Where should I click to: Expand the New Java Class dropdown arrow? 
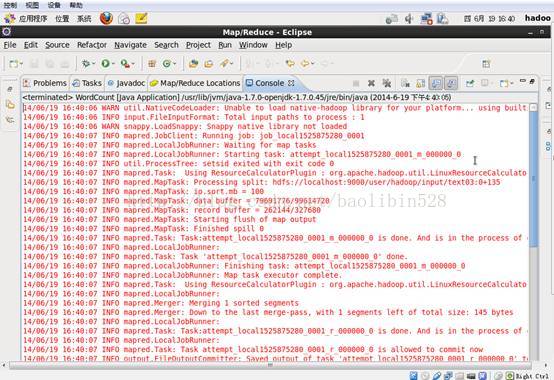[x=174, y=64]
